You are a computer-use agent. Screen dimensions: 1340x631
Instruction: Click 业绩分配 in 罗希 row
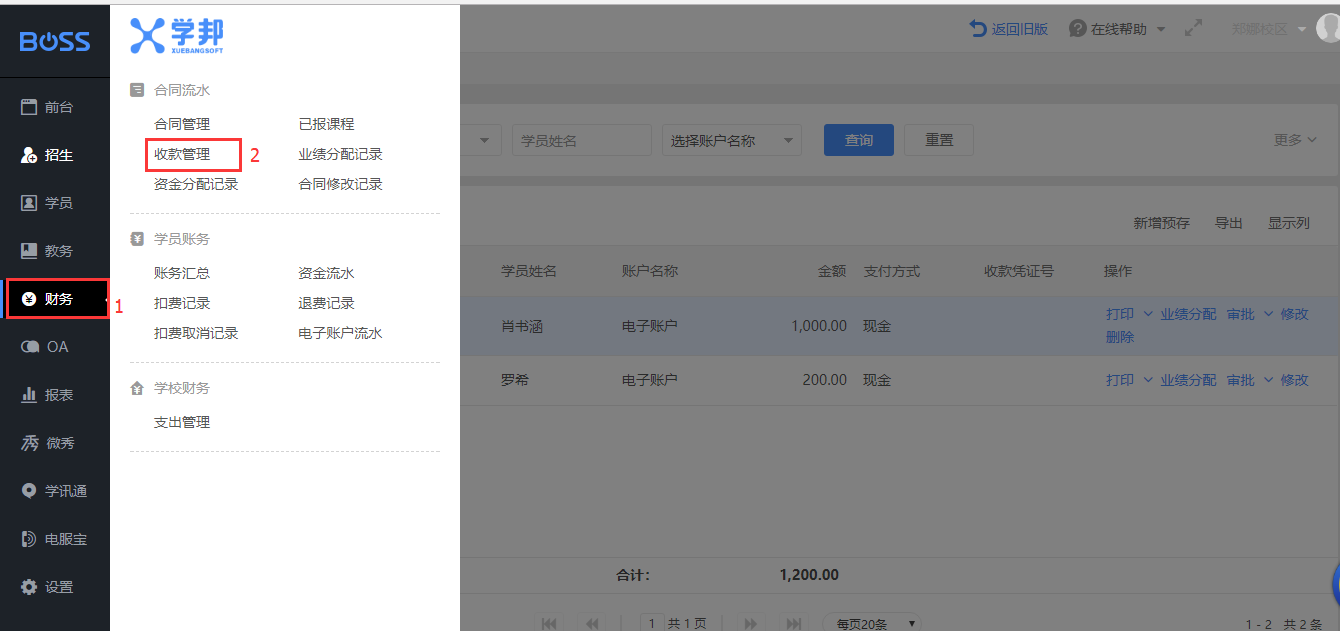click(1188, 380)
